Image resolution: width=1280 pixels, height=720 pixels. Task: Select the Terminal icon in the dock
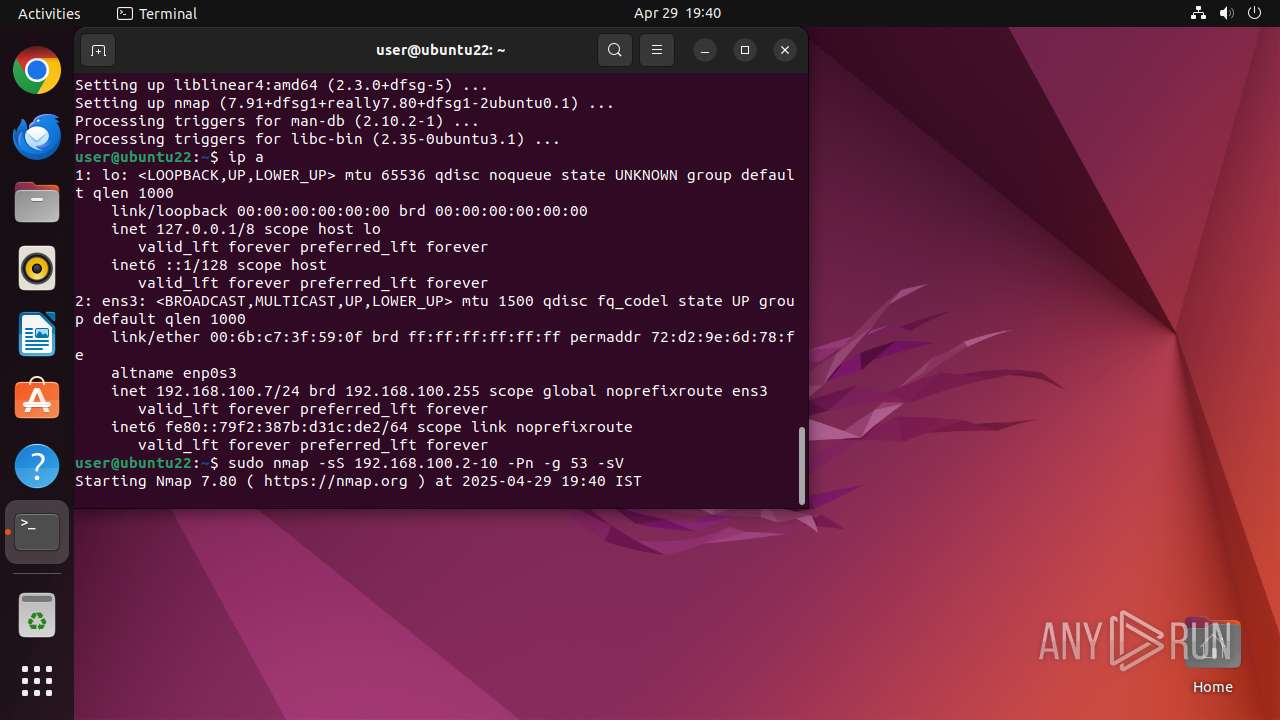click(37, 533)
